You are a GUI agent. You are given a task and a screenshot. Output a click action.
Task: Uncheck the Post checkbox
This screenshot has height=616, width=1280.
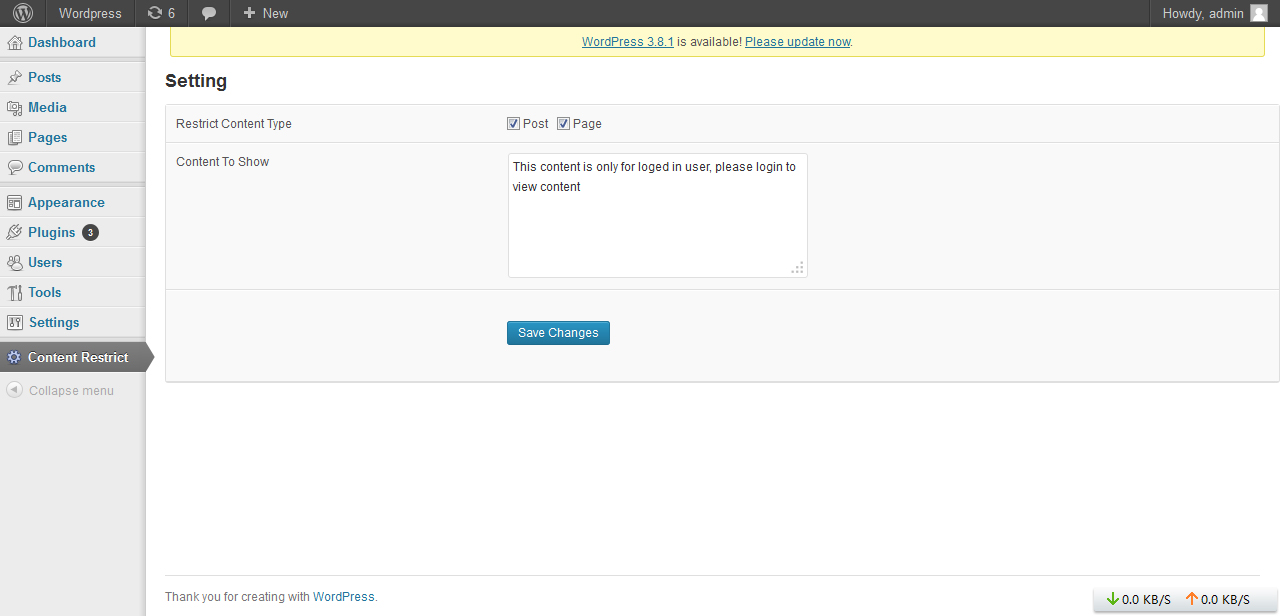coord(513,124)
